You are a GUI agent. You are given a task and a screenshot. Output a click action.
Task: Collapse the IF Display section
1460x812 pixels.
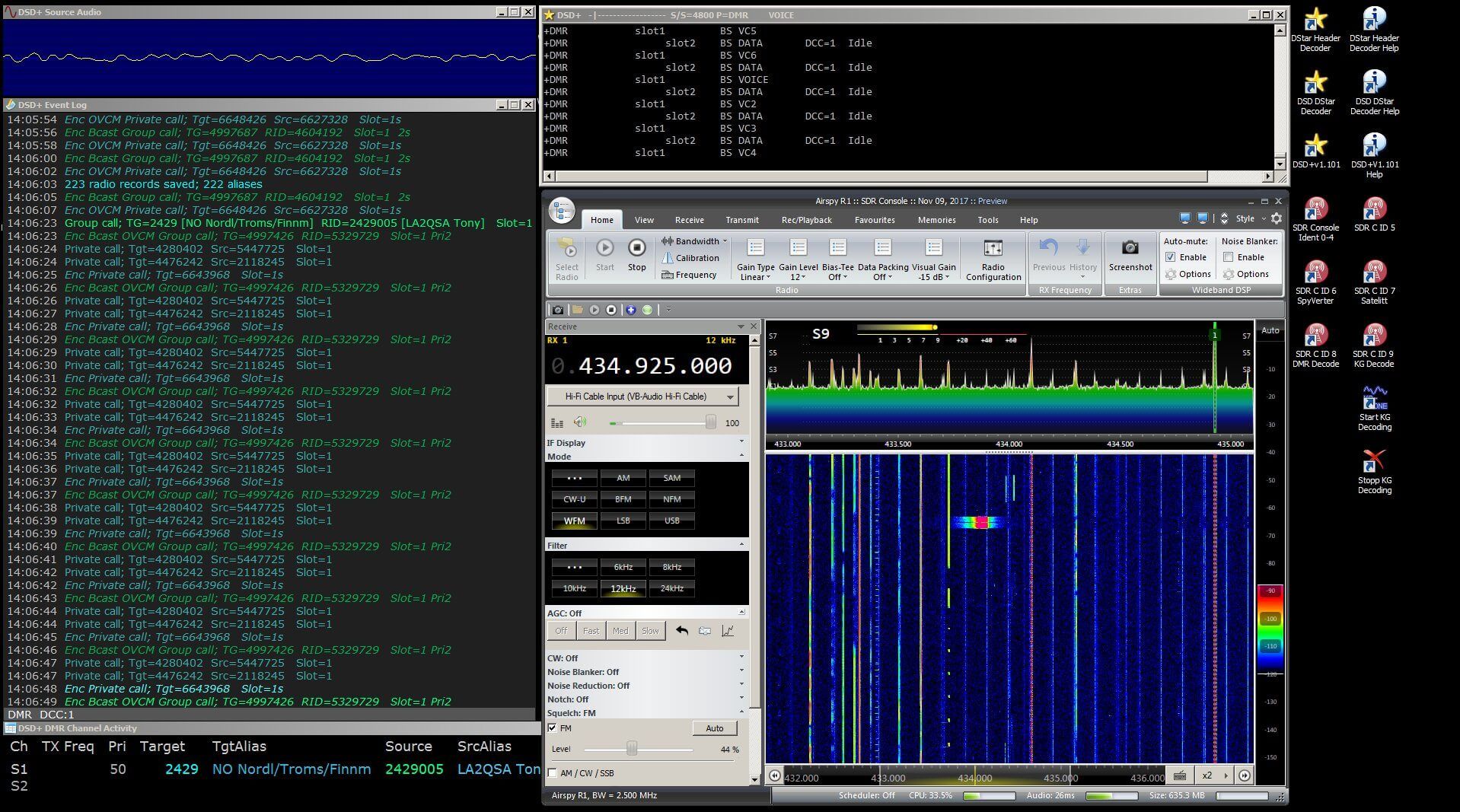click(742, 442)
